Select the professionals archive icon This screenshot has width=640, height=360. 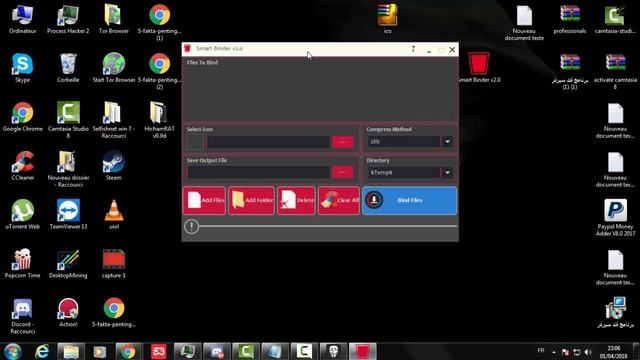570,19
